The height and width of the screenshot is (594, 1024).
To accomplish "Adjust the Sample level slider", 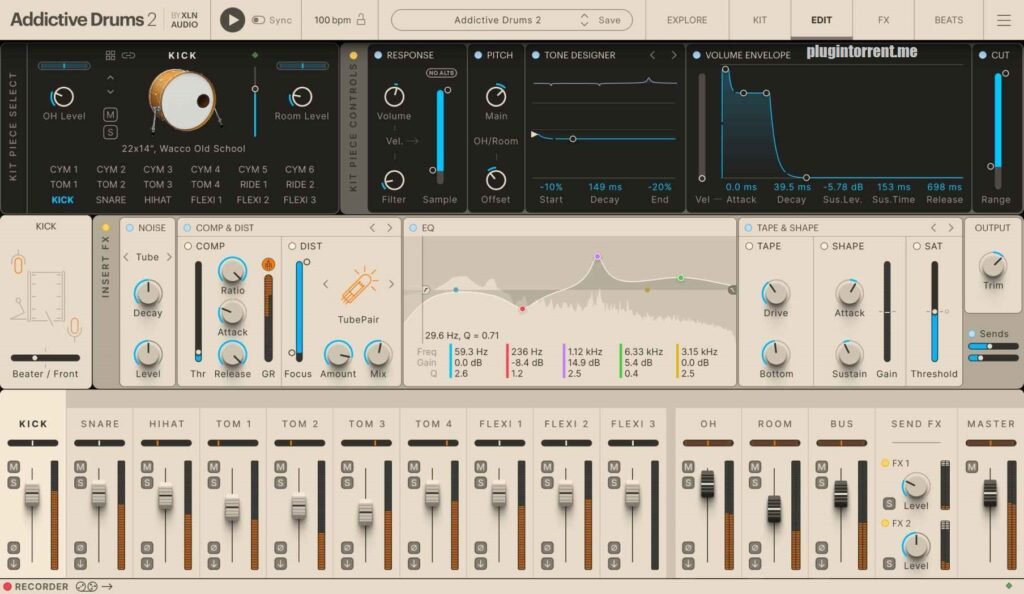I will pos(440,136).
